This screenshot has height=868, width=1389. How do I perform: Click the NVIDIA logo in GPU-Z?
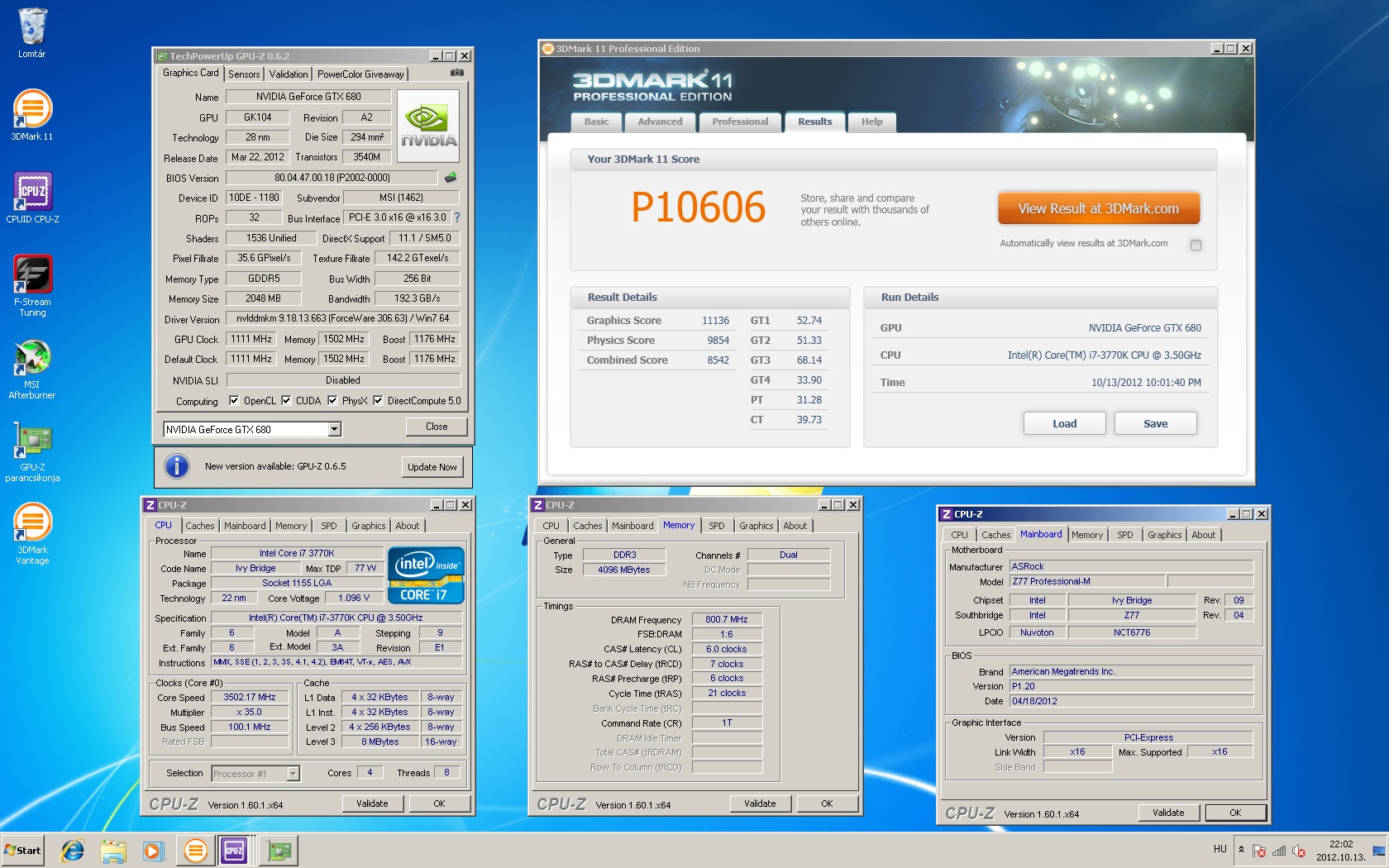click(x=428, y=126)
